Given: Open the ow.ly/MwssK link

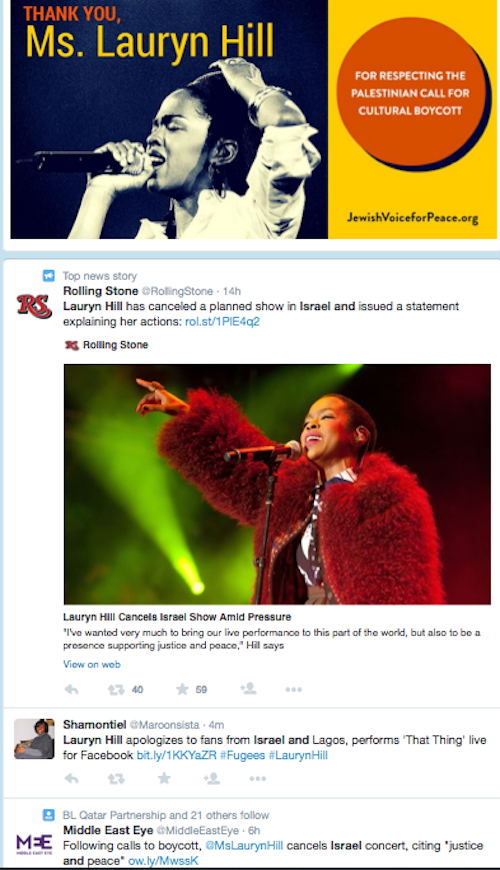Looking at the screenshot, I should [x=163, y=861].
